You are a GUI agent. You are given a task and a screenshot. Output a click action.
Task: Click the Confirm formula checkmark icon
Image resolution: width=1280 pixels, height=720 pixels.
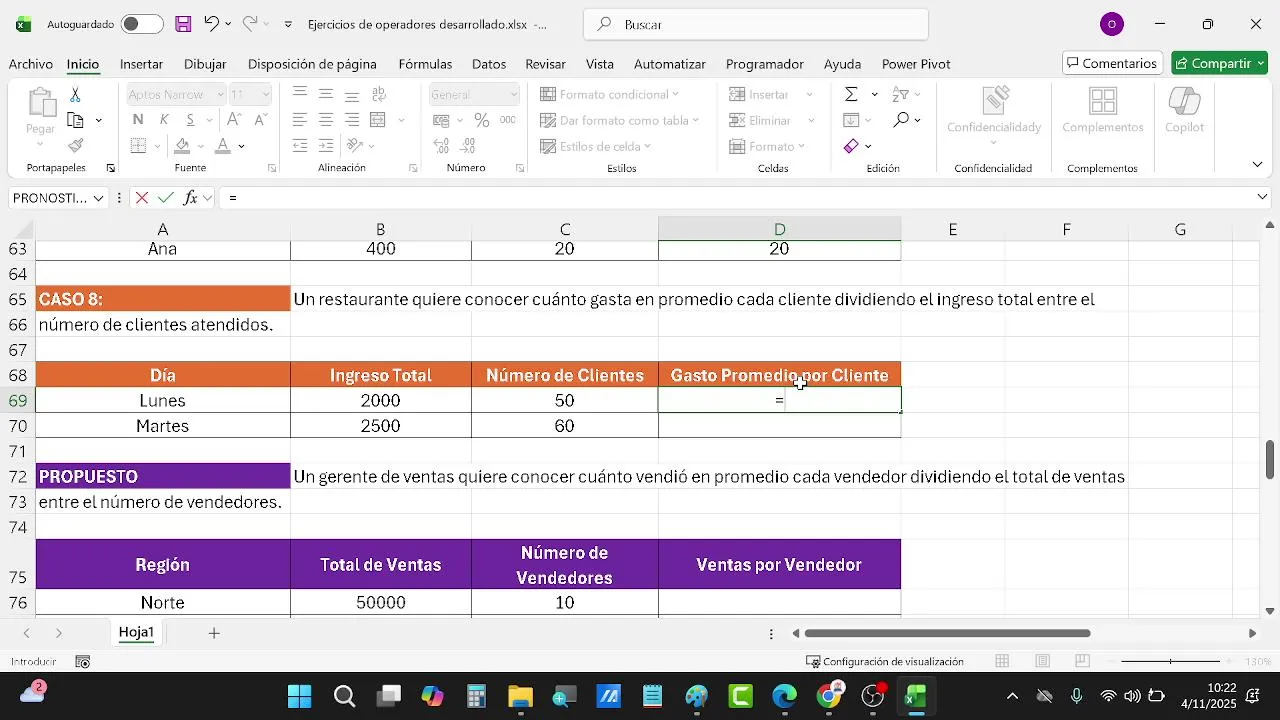tap(165, 198)
